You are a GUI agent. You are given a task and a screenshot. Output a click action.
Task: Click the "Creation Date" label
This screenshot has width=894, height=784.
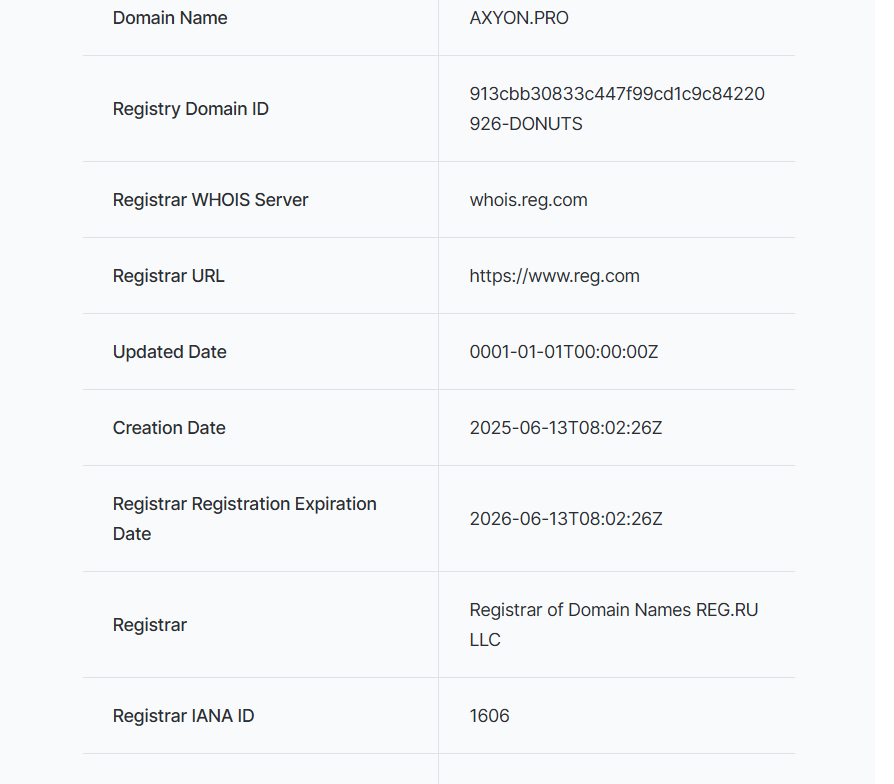click(x=169, y=428)
